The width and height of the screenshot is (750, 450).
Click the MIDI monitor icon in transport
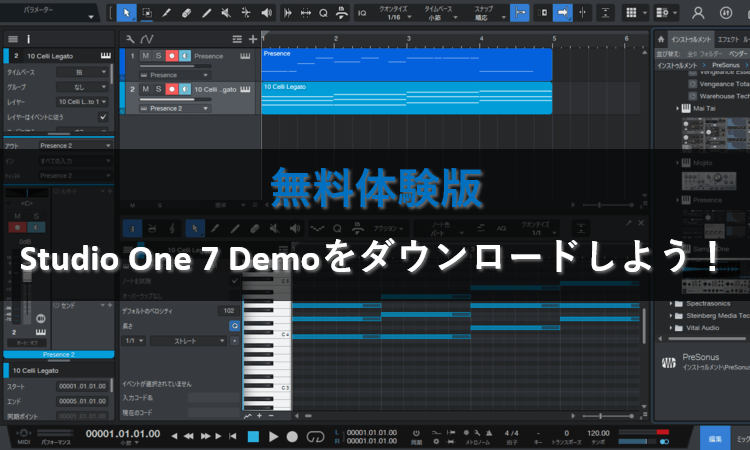23,434
